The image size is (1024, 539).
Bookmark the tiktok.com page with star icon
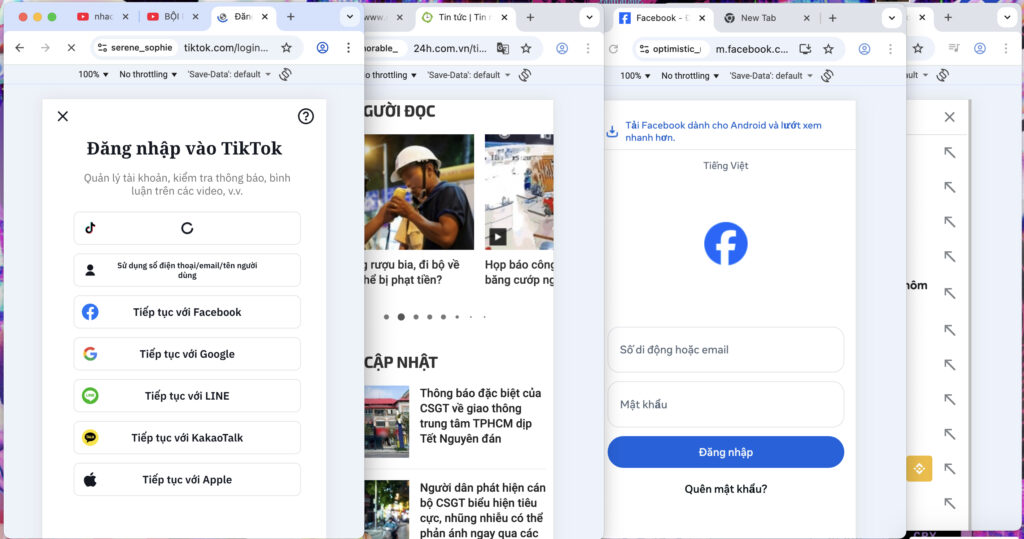pos(287,48)
